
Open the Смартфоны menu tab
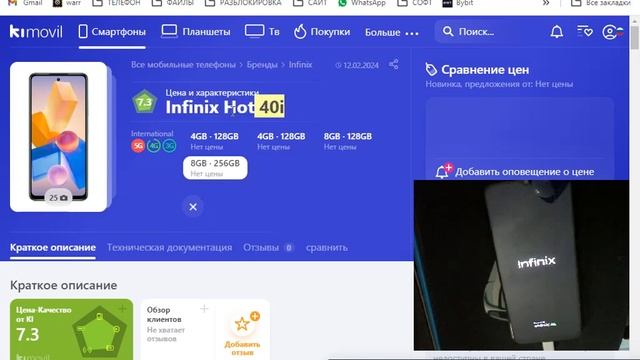[x=112, y=32]
